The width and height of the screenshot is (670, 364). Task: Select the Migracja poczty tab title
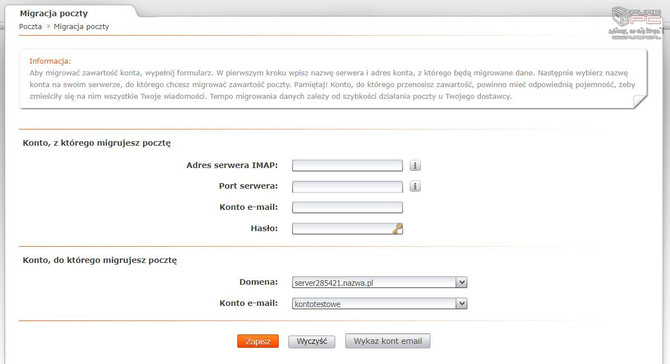coord(54,13)
